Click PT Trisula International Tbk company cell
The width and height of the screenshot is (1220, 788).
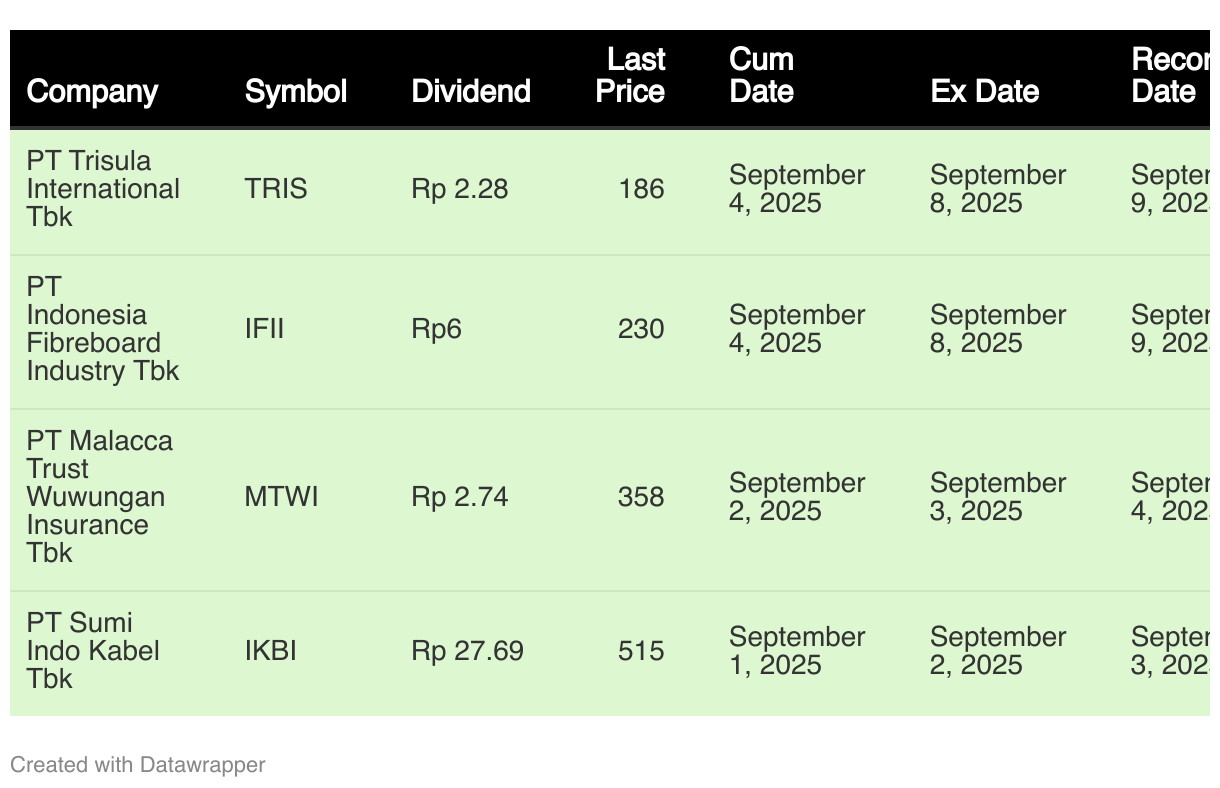pos(103,189)
